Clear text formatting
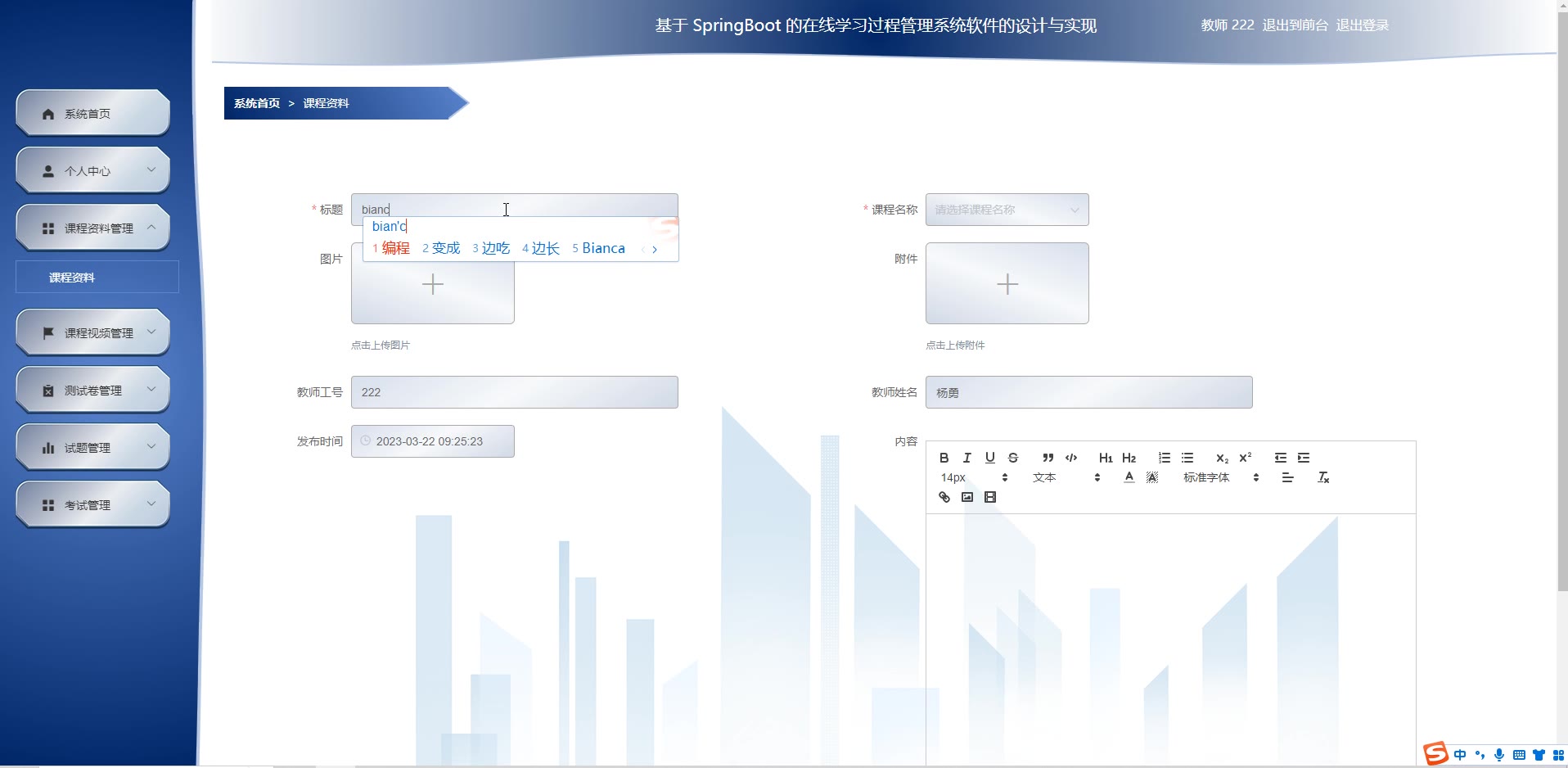Screen dimensions: 1568x768 click(x=1323, y=477)
